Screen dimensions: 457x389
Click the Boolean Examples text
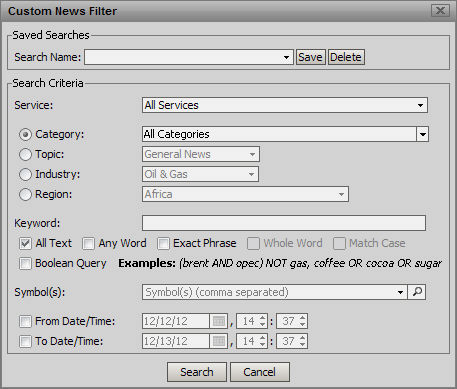click(x=280, y=263)
